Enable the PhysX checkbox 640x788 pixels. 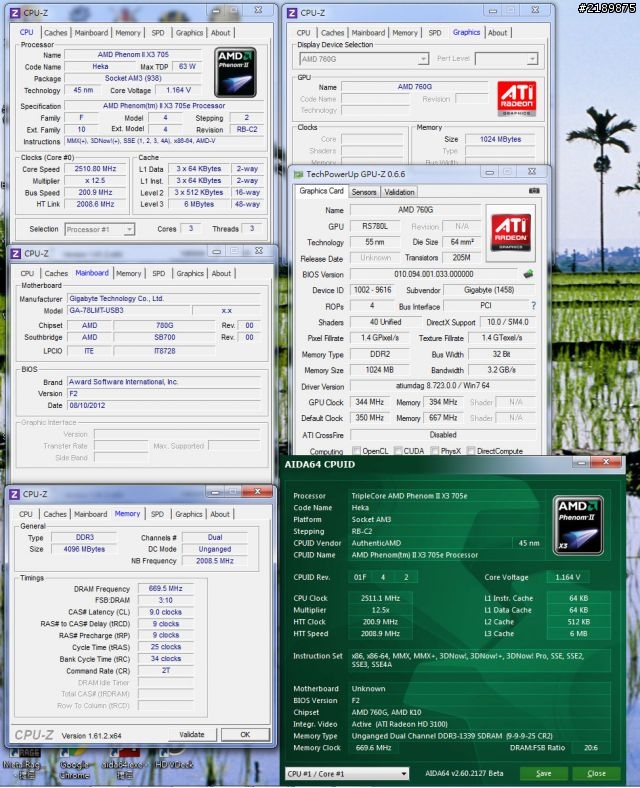[x=435, y=451]
